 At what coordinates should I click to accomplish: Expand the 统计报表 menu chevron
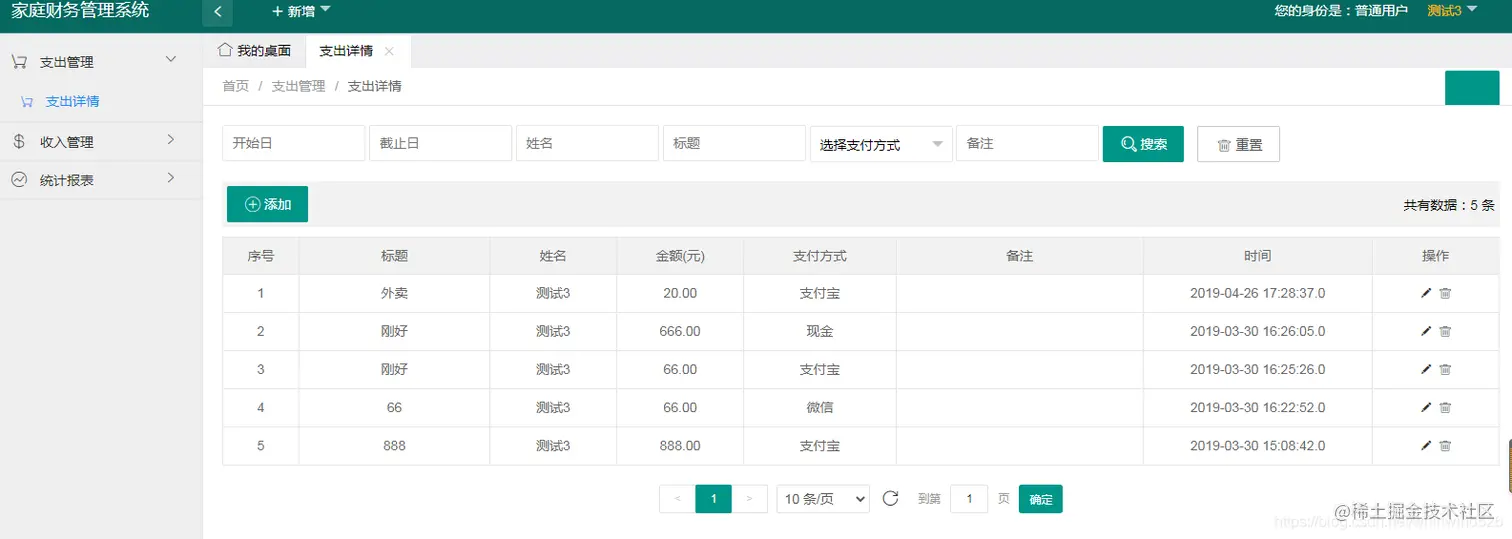pyautogui.click(x=171, y=178)
